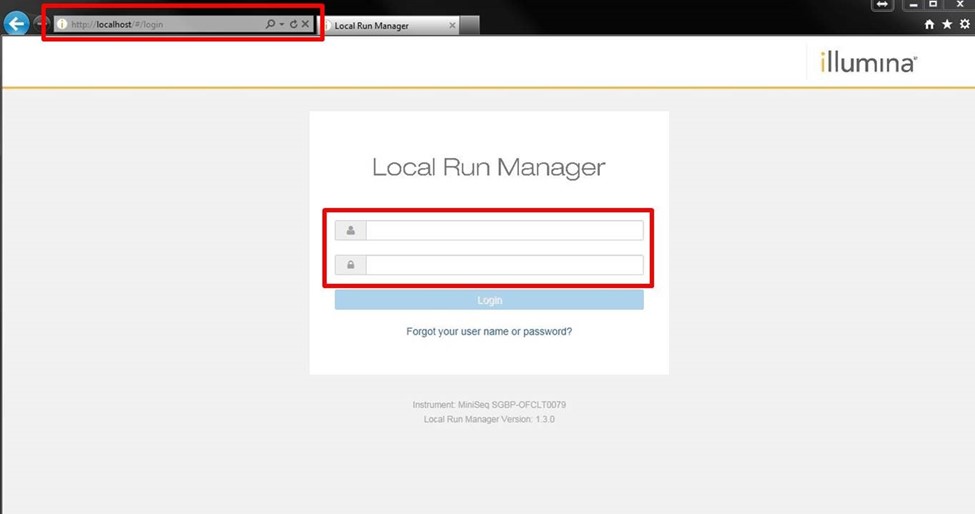
Task: Click the password input field
Action: tap(504, 265)
